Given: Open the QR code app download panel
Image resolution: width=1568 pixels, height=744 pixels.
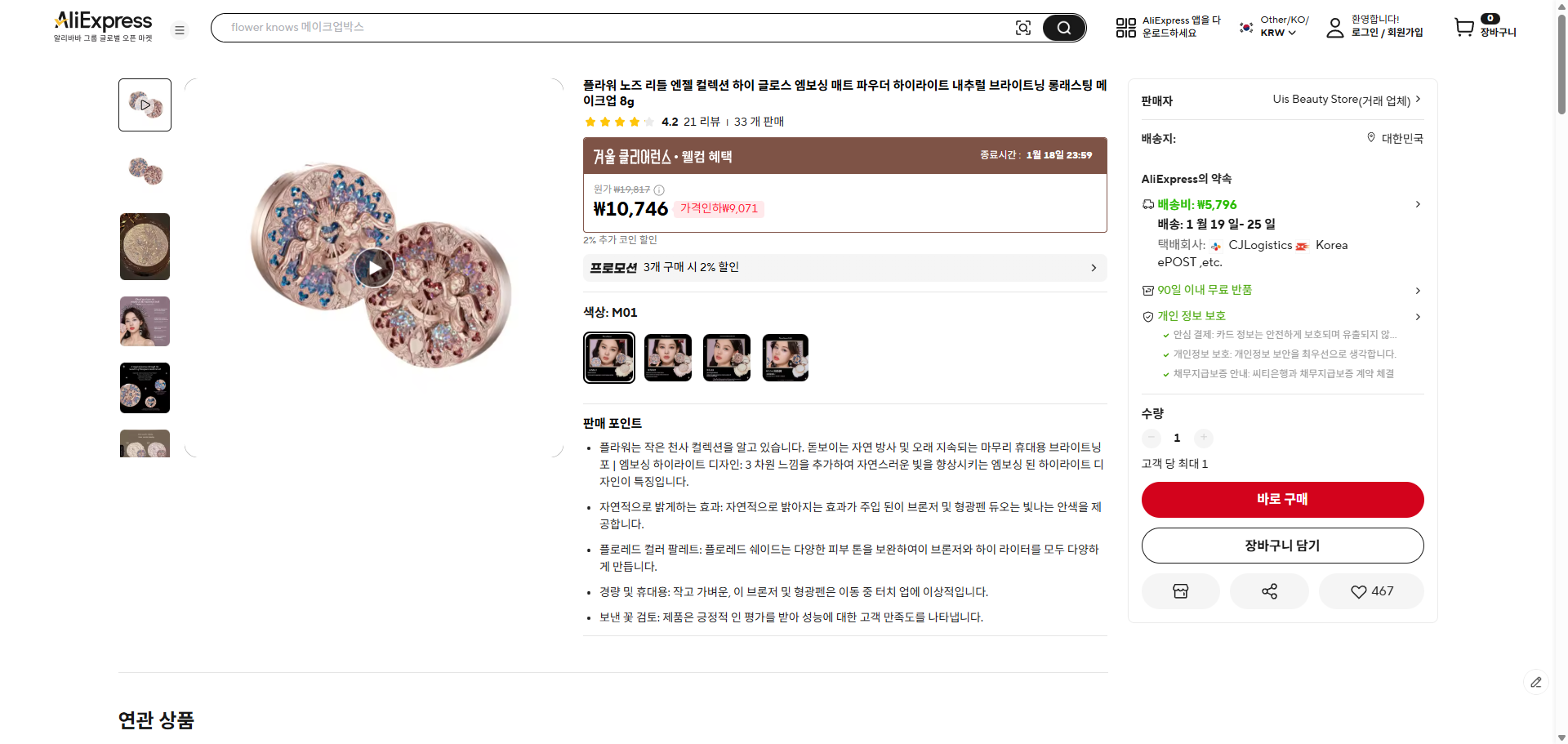Looking at the screenshot, I should click(1125, 27).
